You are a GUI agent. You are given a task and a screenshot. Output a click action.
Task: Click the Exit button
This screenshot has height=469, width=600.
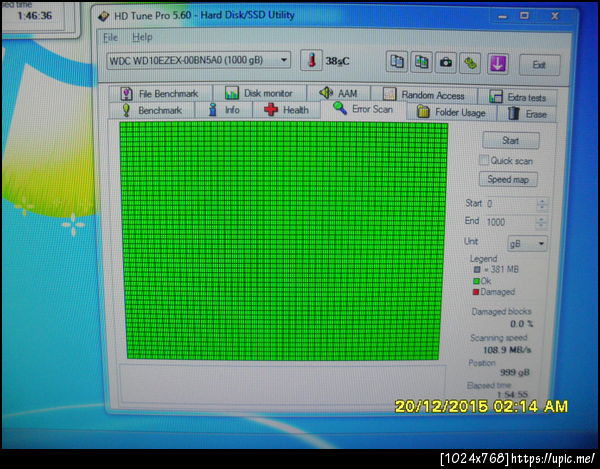tap(540, 65)
